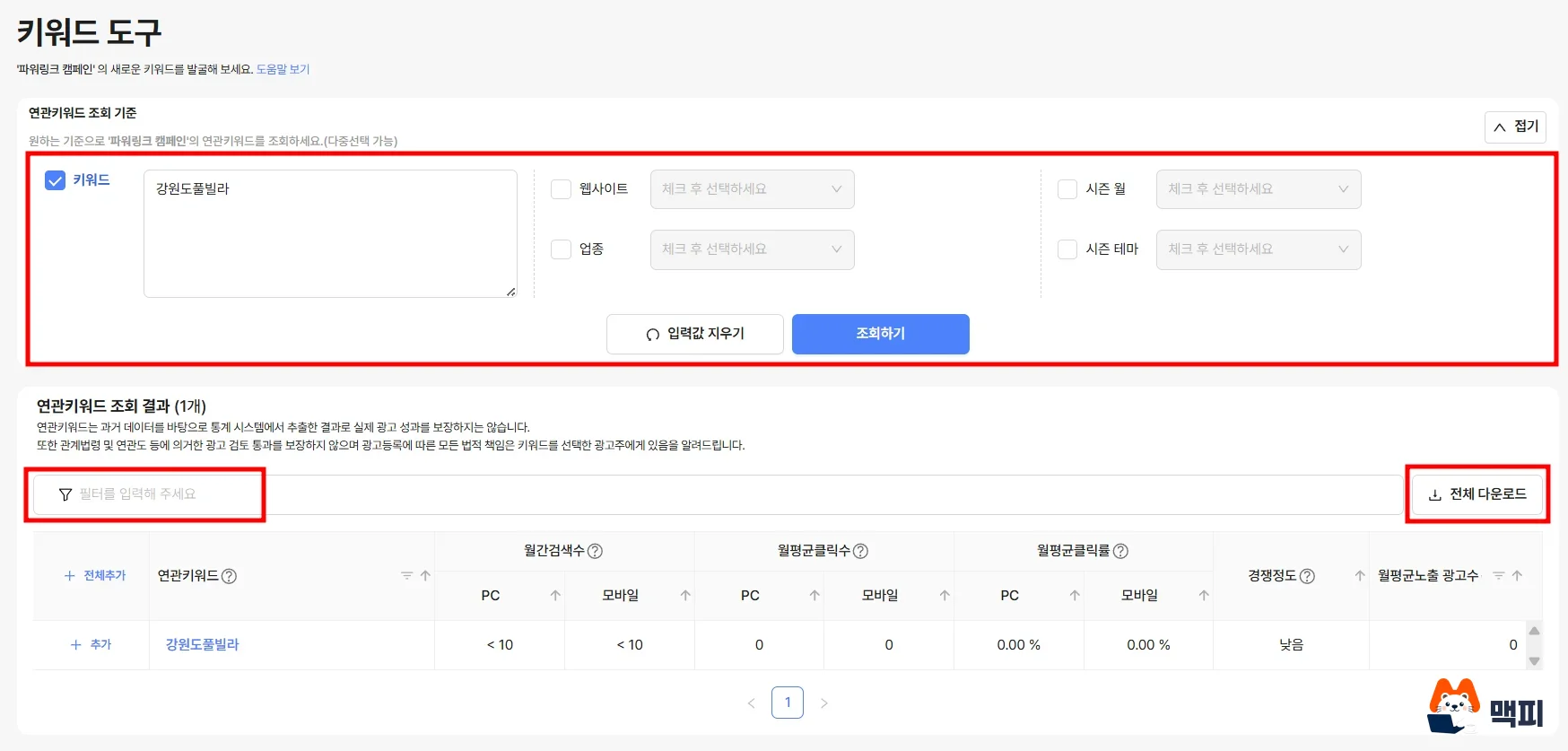Open the 시즌 월 selection dropdown
1568x751 pixels.
point(1259,189)
